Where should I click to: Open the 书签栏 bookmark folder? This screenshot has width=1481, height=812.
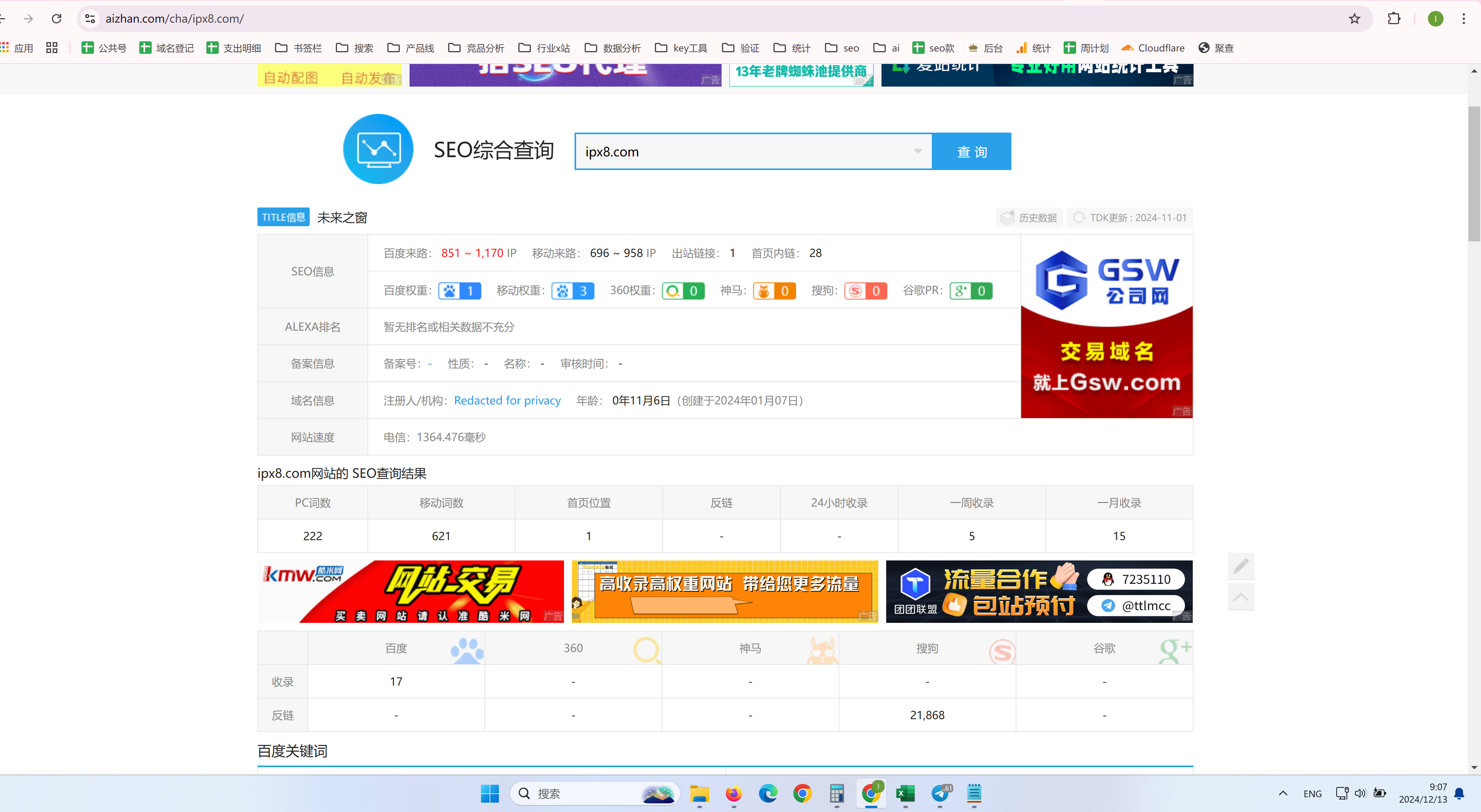(x=298, y=48)
